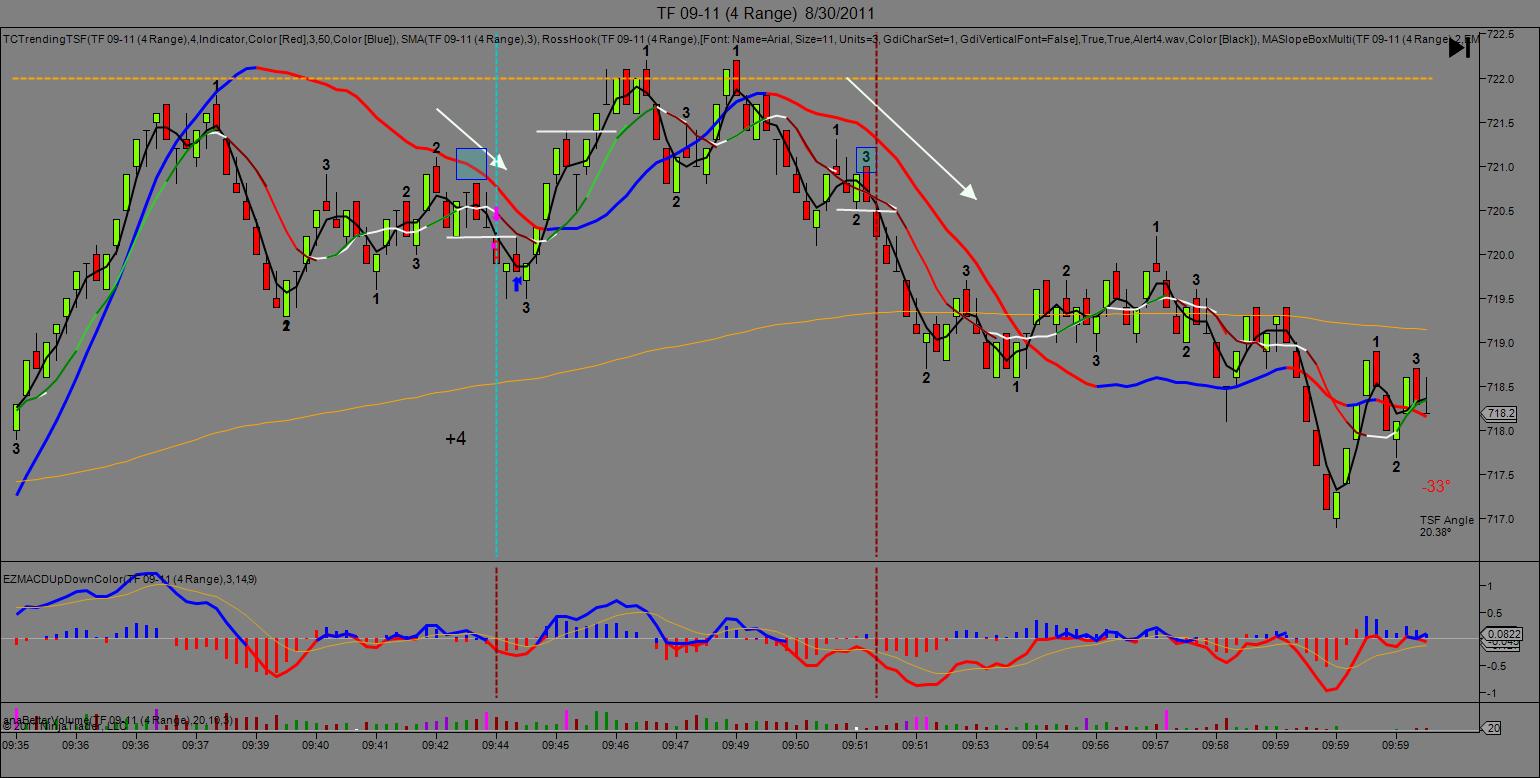The height and width of the screenshot is (778, 1540).
Task: Click the red -33° angle readout
Action: [1435, 487]
